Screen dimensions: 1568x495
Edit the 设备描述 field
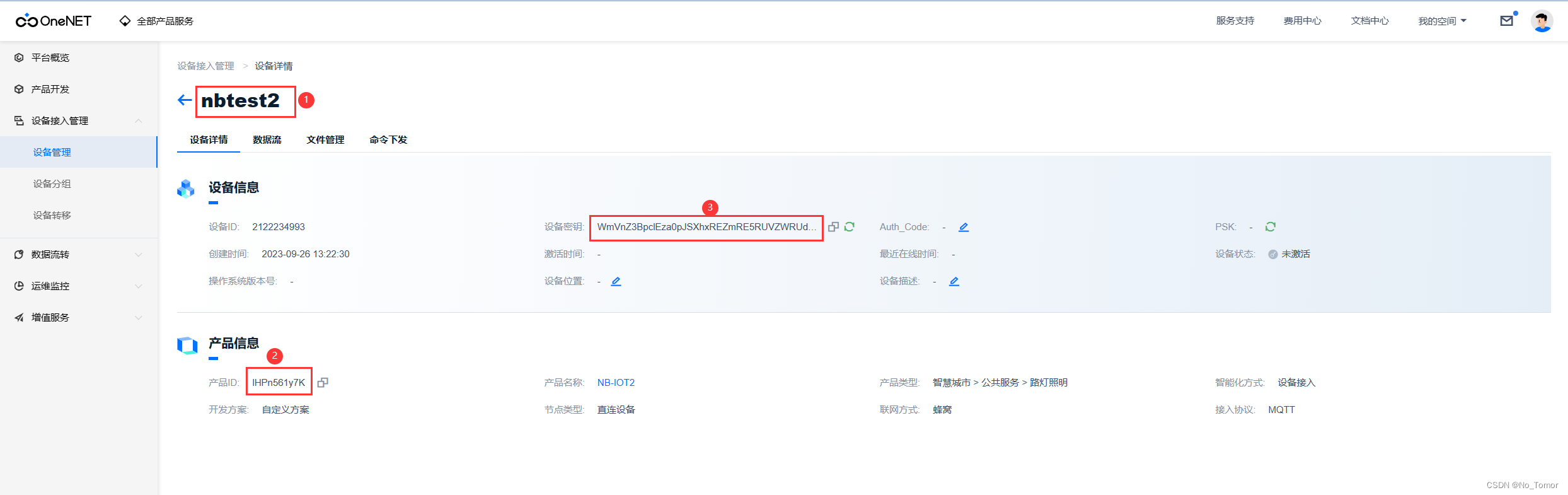click(x=954, y=281)
